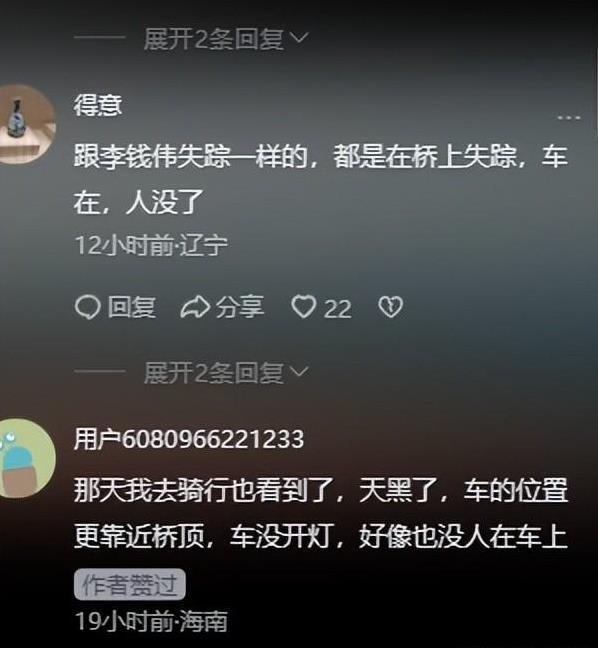The image size is (598, 648).
Task: Click 分享 text on 得意's comment
Action: (x=240, y=307)
